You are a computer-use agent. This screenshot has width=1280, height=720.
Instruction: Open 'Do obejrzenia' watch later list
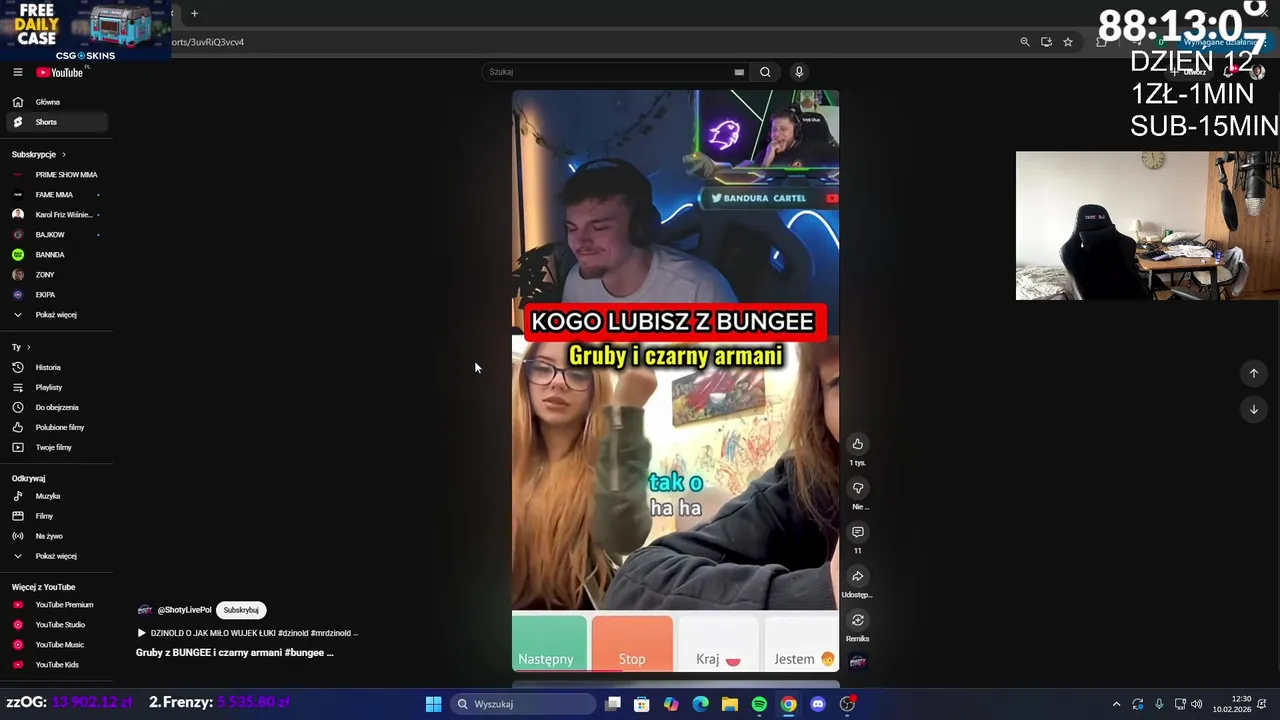[x=56, y=407]
